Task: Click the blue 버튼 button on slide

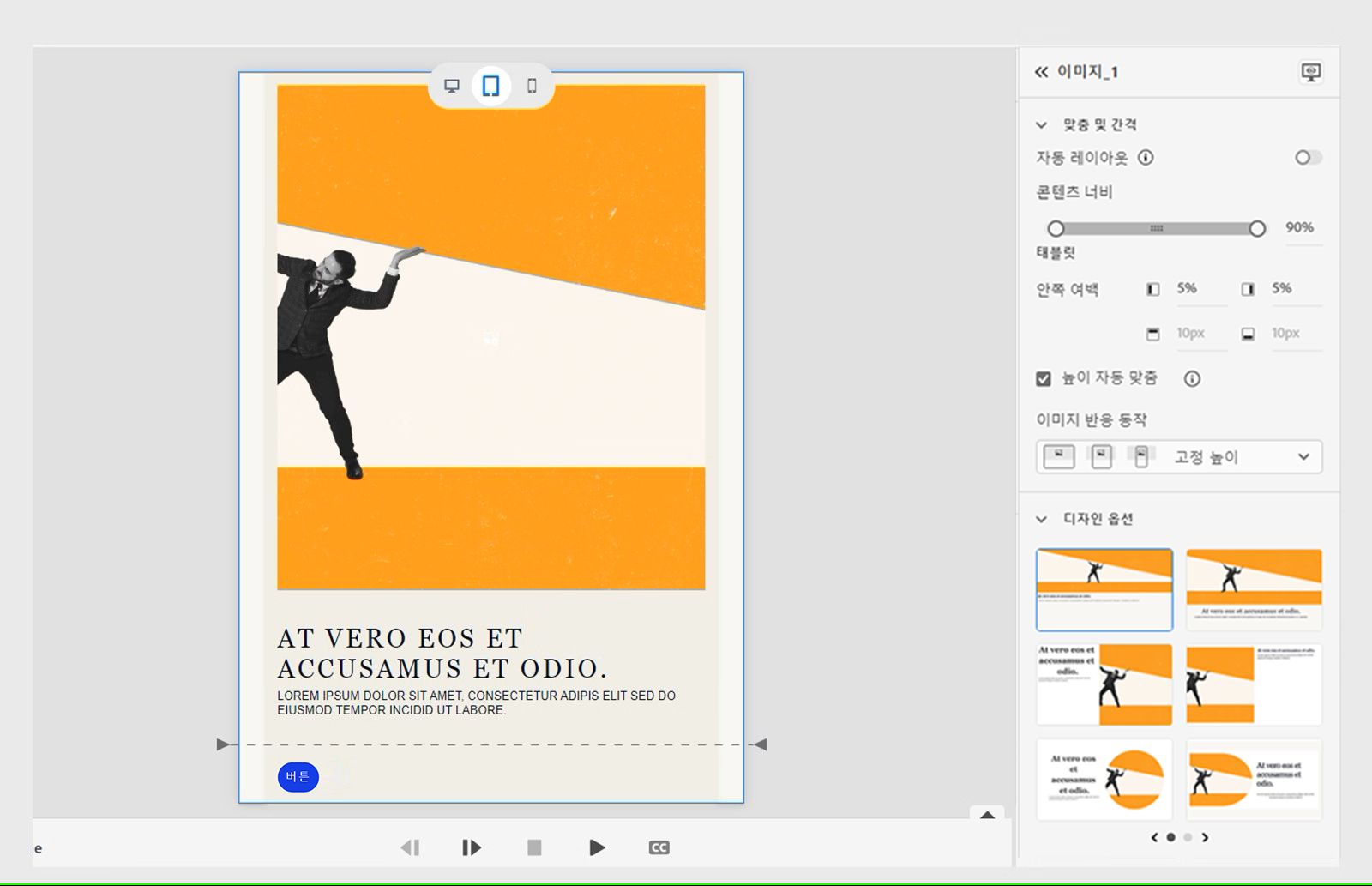Action: [298, 777]
